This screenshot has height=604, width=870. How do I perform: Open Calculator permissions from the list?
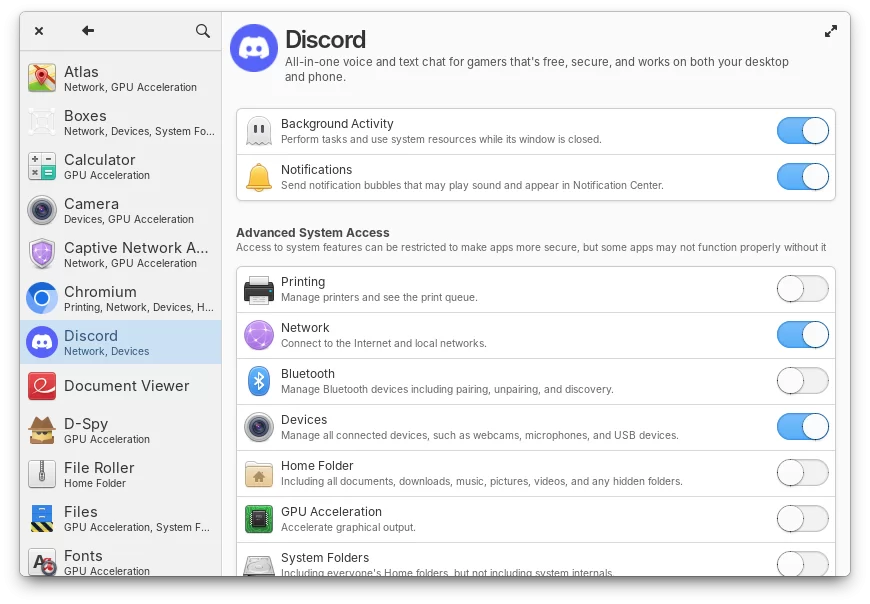(x=120, y=166)
